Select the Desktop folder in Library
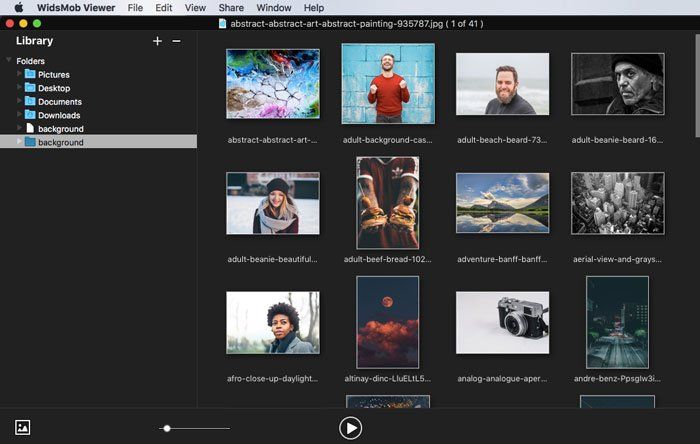Image resolution: width=700 pixels, height=444 pixels. pyautogui.click(x=54, y=88)
